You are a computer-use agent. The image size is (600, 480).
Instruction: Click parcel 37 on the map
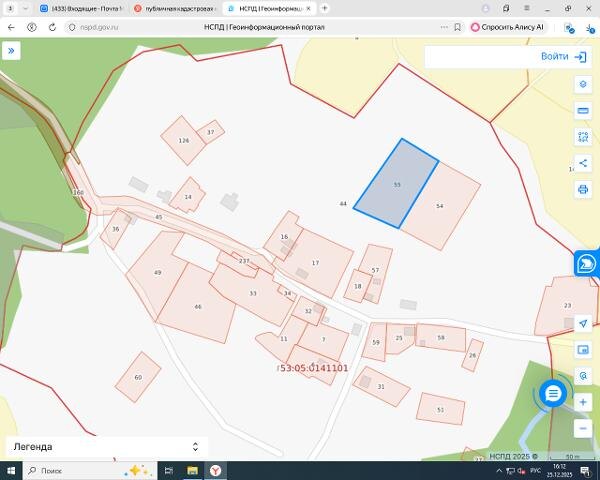click(210, 132)
